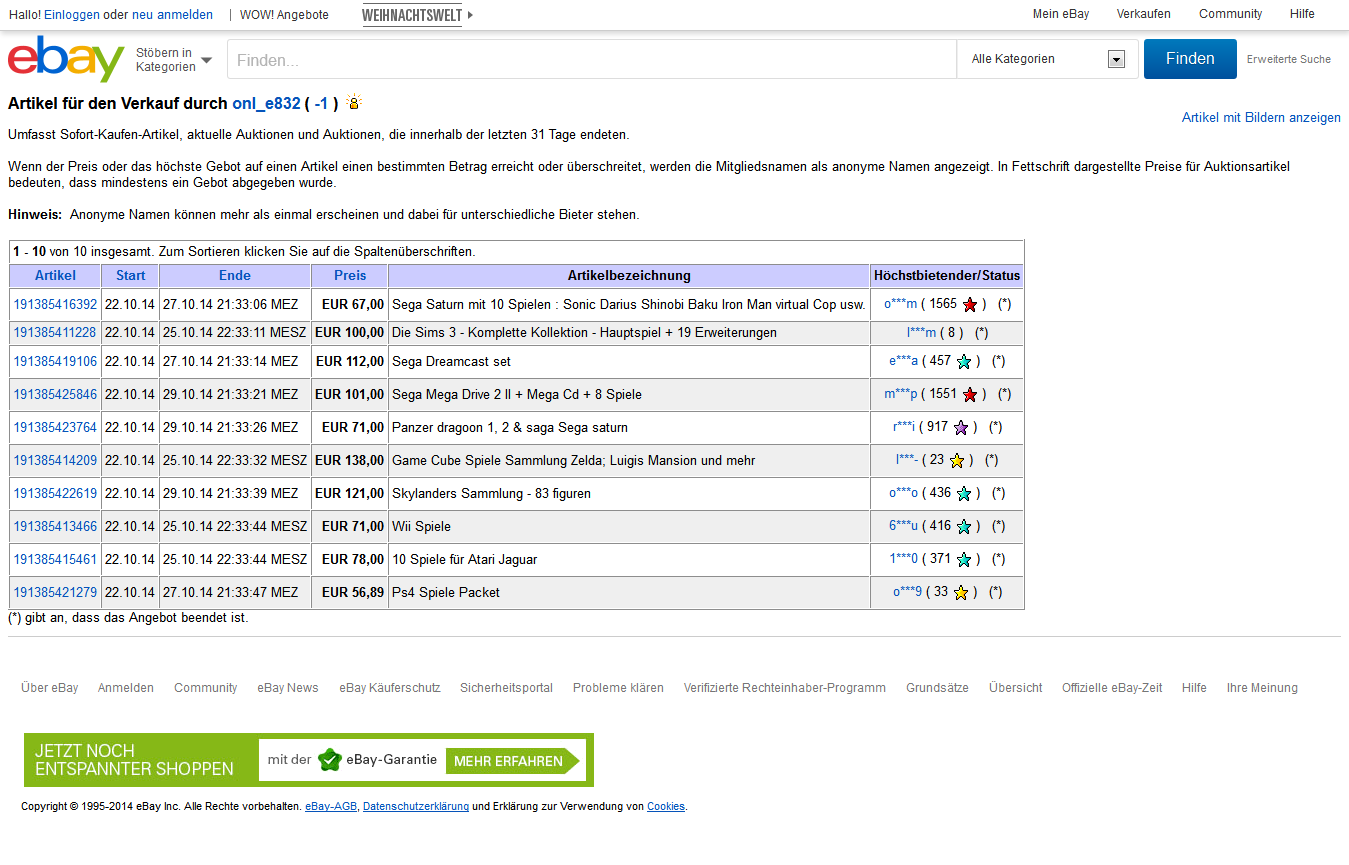Sort table by Start column
This screenshot has width=1349, height=865.
coord(131,276)
